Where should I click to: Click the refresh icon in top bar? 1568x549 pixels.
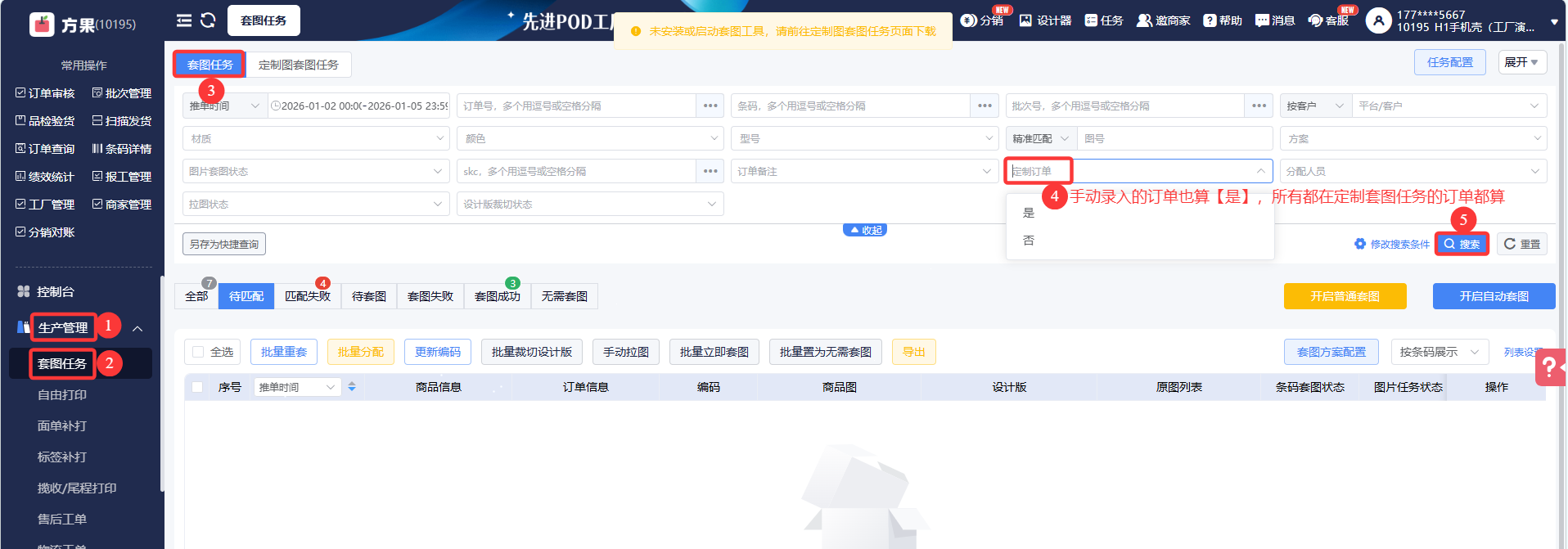pyautogui.click(x=208, y=20)
